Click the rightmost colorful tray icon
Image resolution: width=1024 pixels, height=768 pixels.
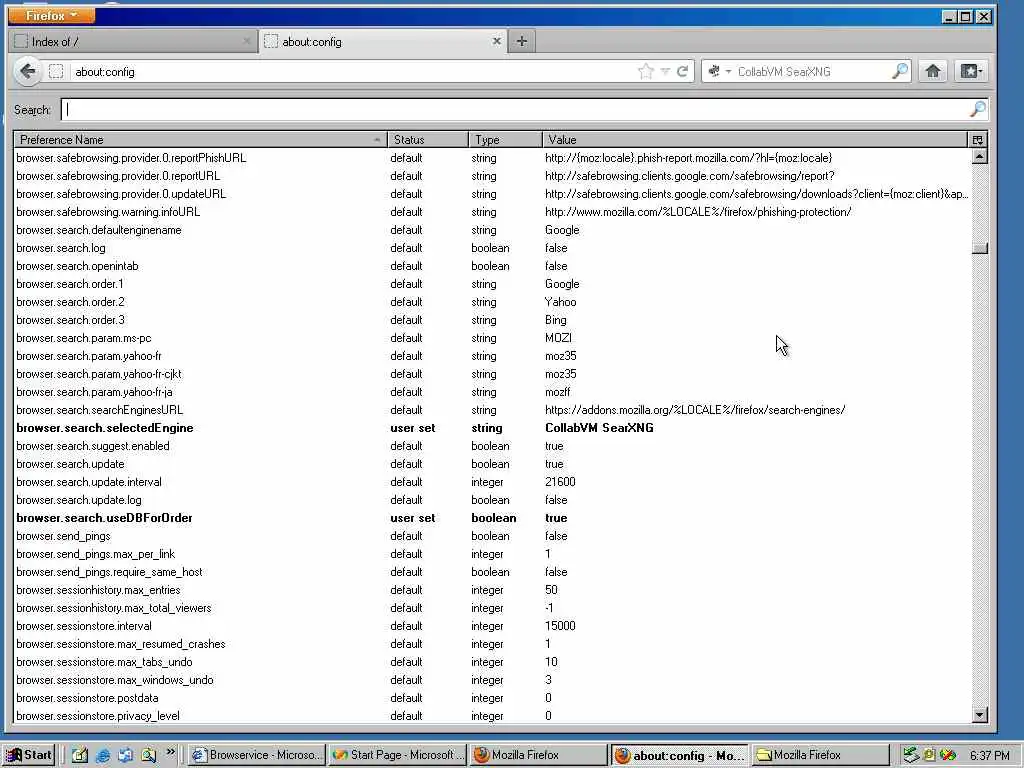click(948, 756)
